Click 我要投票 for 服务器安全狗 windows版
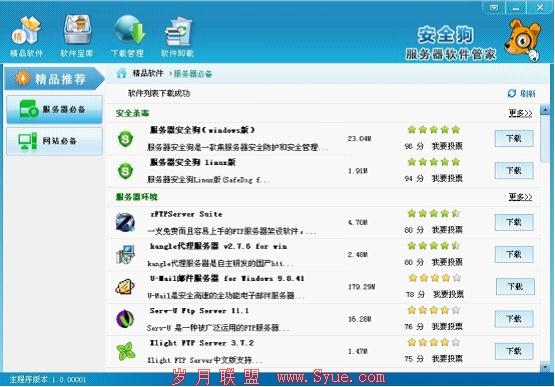This screenshot has width=555, height=387. [447, 146]
